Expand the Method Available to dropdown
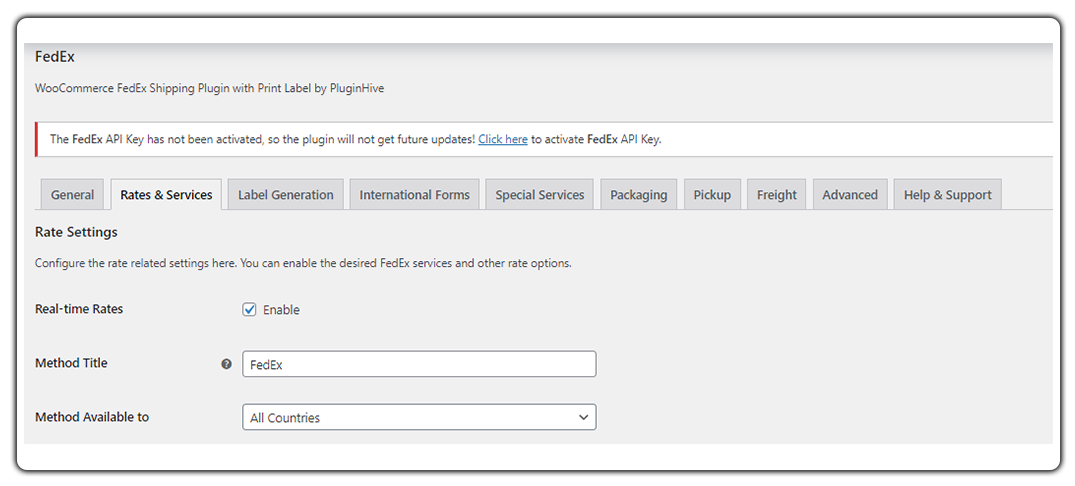This screenshot has height=486, width=1075. coord(419,417)
